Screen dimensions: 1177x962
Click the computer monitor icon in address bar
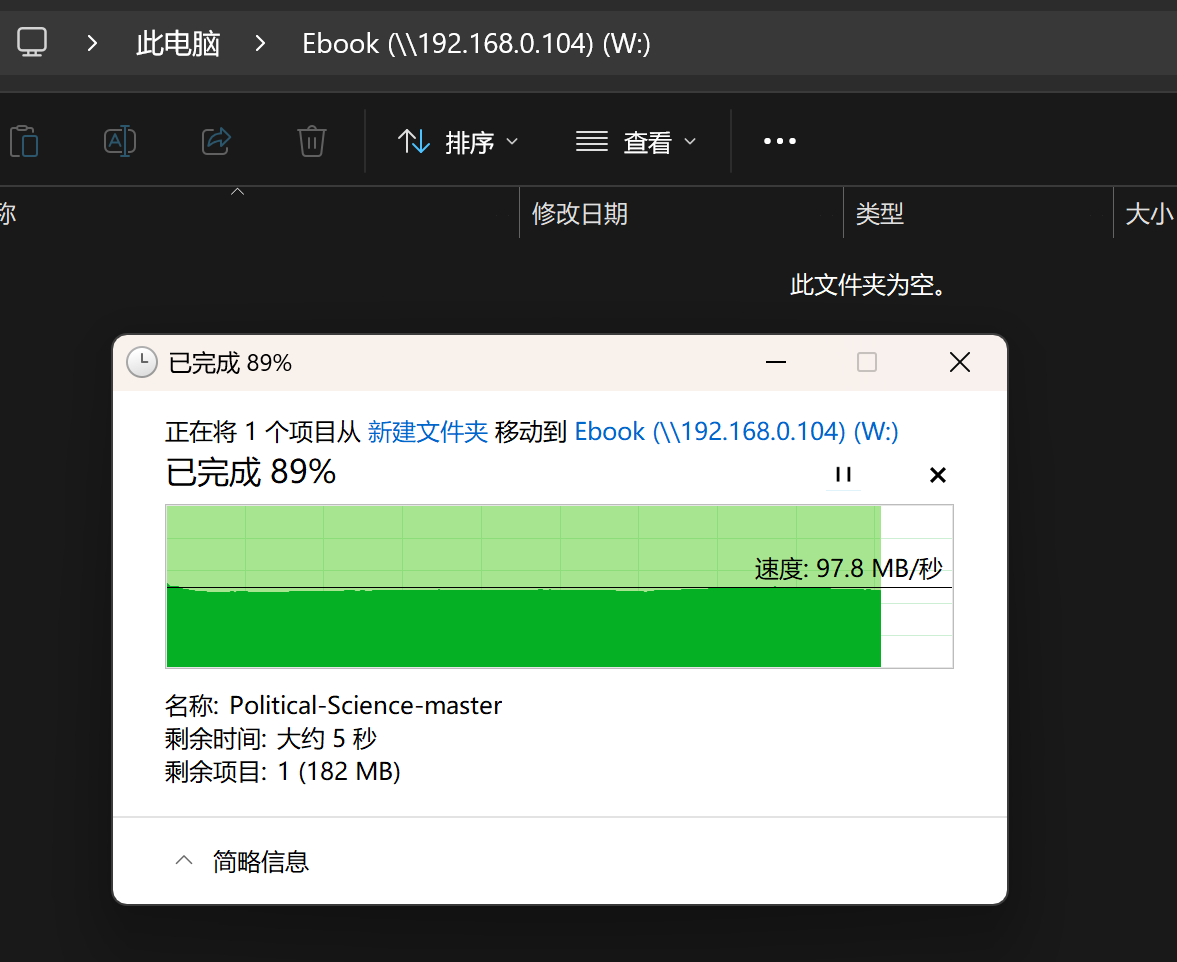pyautogui.click(x=32, y=43)
